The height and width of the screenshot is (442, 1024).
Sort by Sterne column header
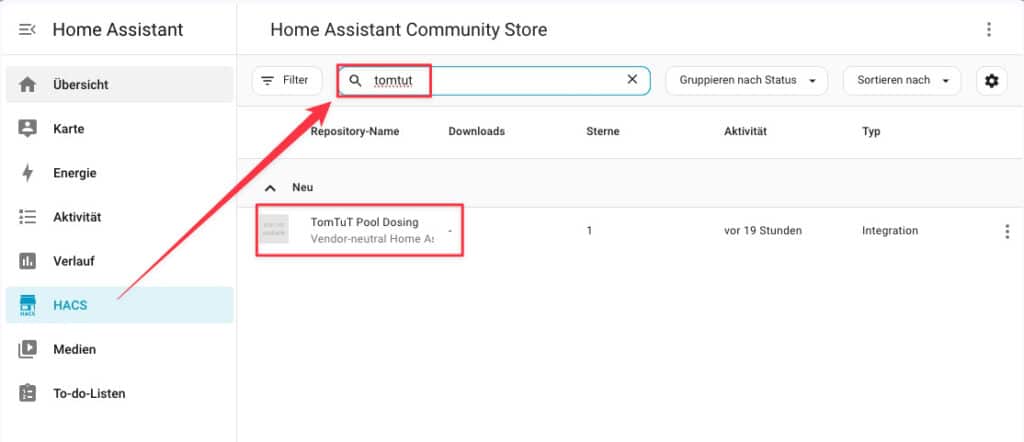602,131
